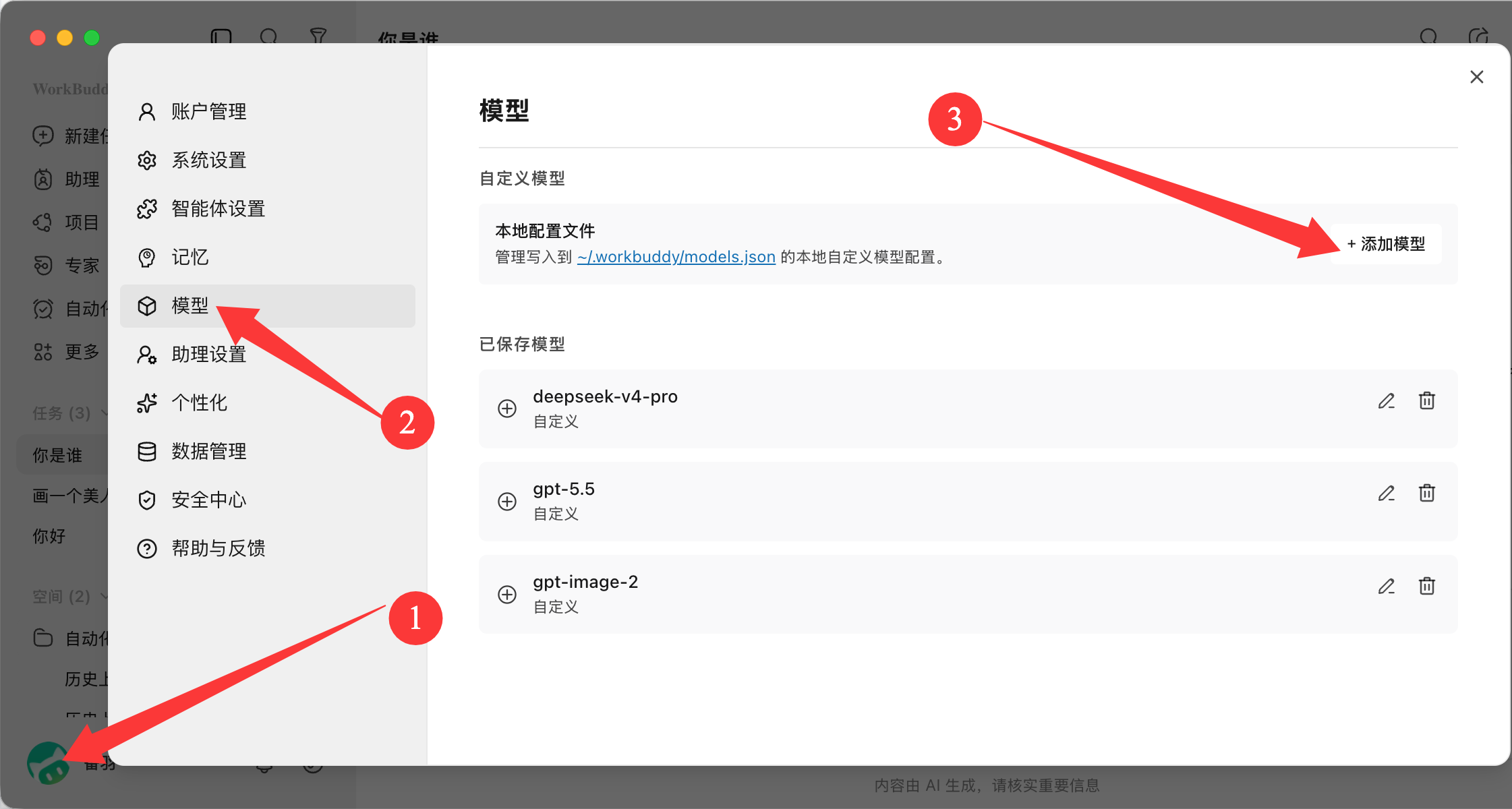Open the ~/.workbuddy/models.json link

(x=676, y=257)
